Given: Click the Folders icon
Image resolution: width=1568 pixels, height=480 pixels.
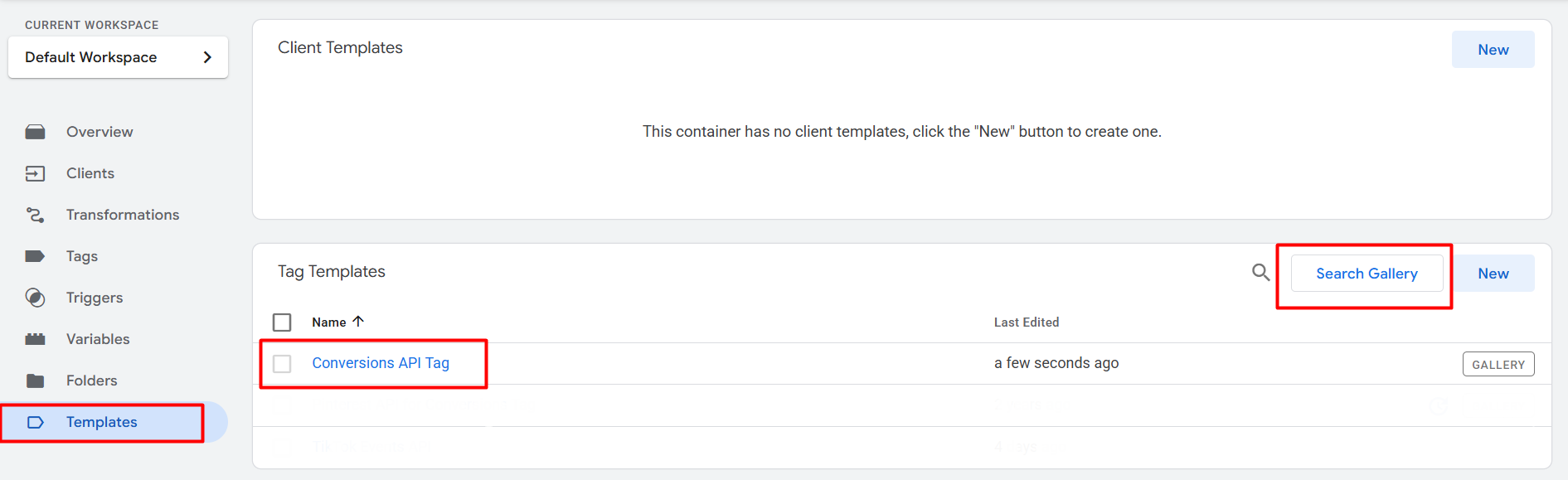Looking at the screenshot, I should pyautogui.click(x=35, y=381).
